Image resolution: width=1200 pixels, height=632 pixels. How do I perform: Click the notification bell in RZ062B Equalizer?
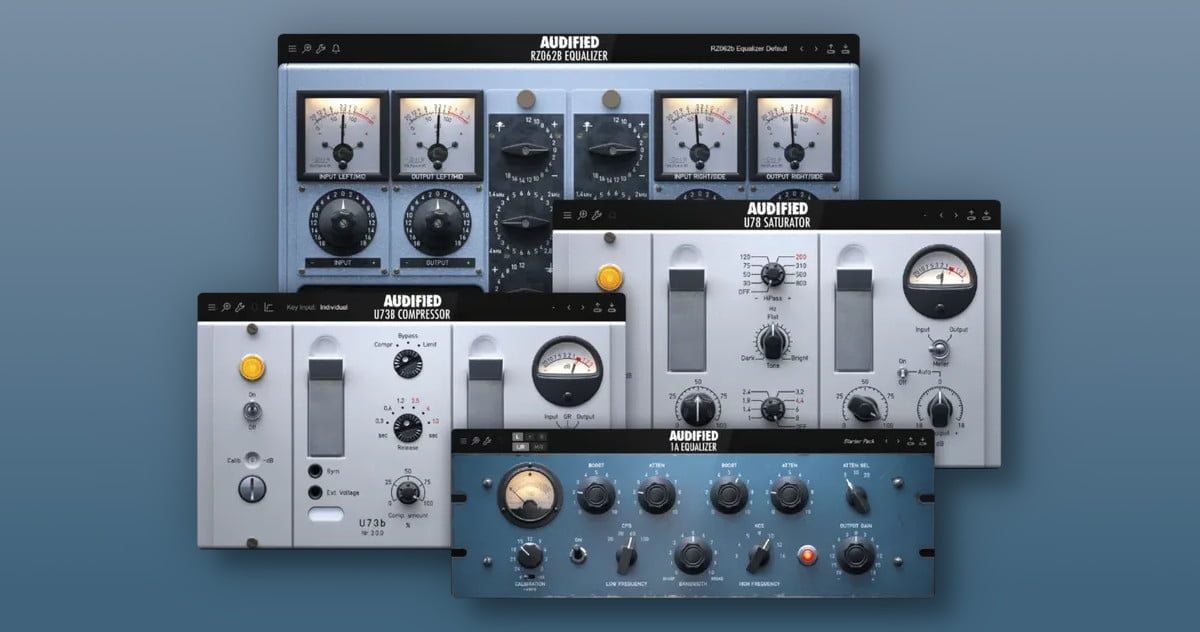(336, 48)
